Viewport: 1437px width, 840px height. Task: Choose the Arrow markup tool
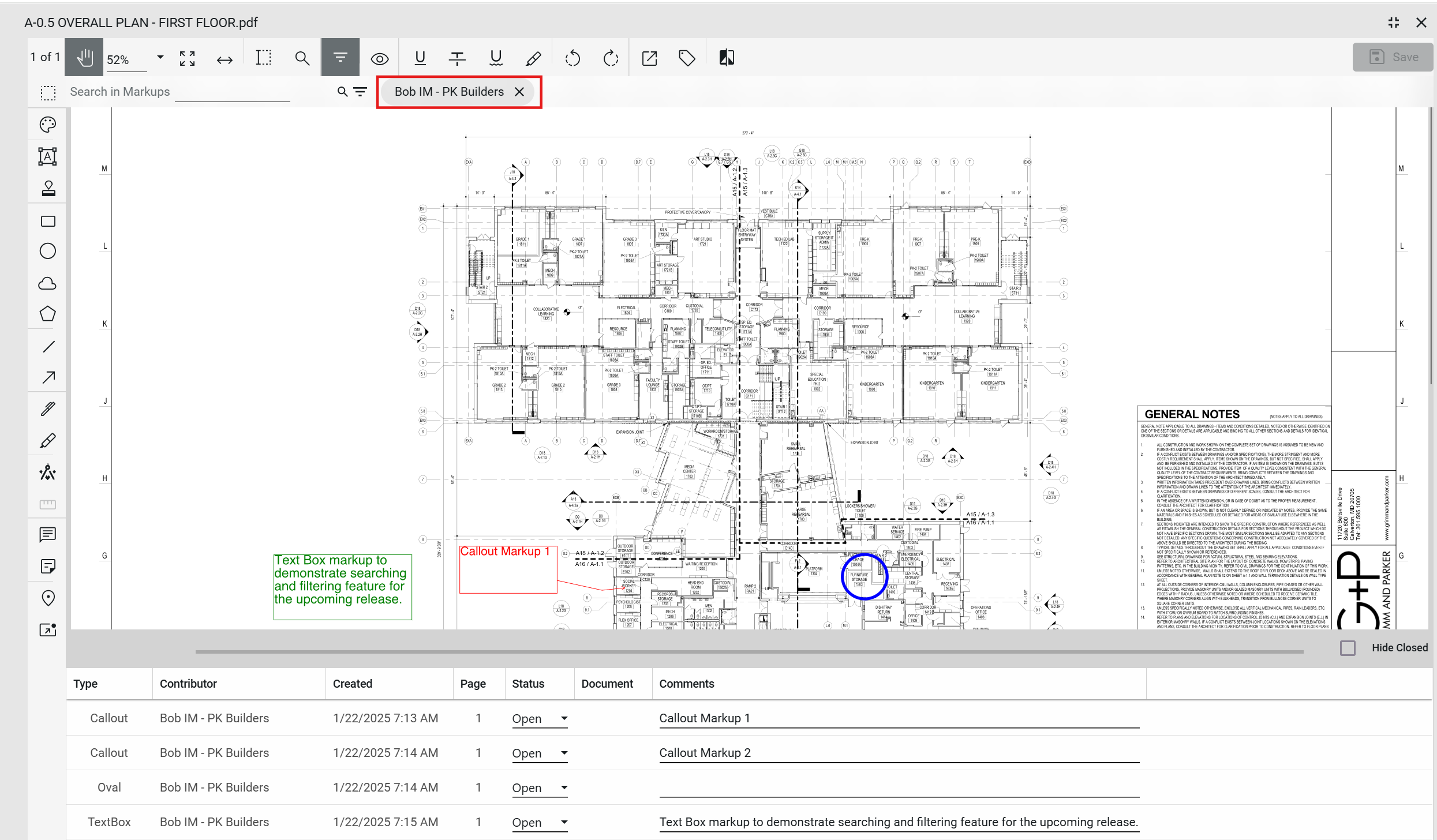(48, 377)
